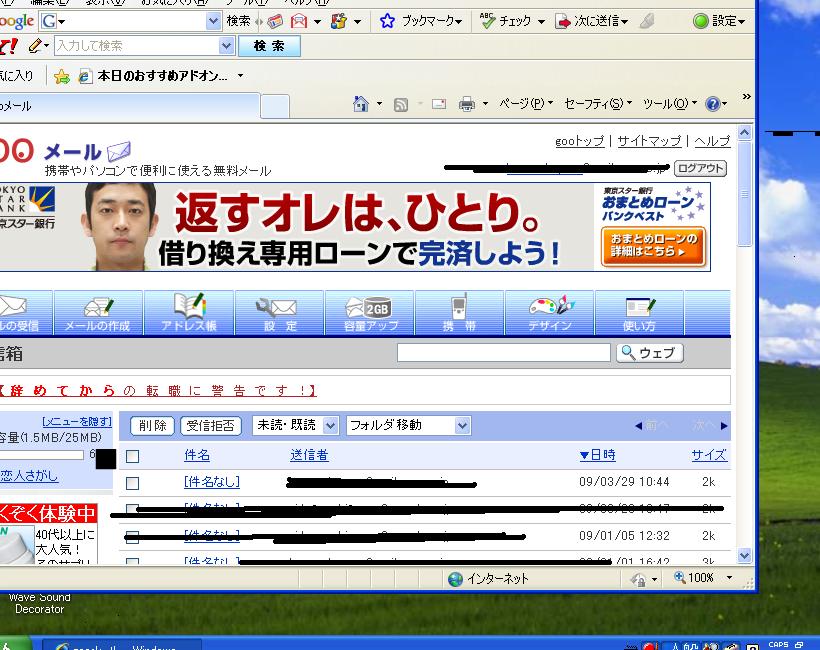Click the web search input field
This screenshot has height=650, width=820.
pyautogui.click(x=504, y=352)
